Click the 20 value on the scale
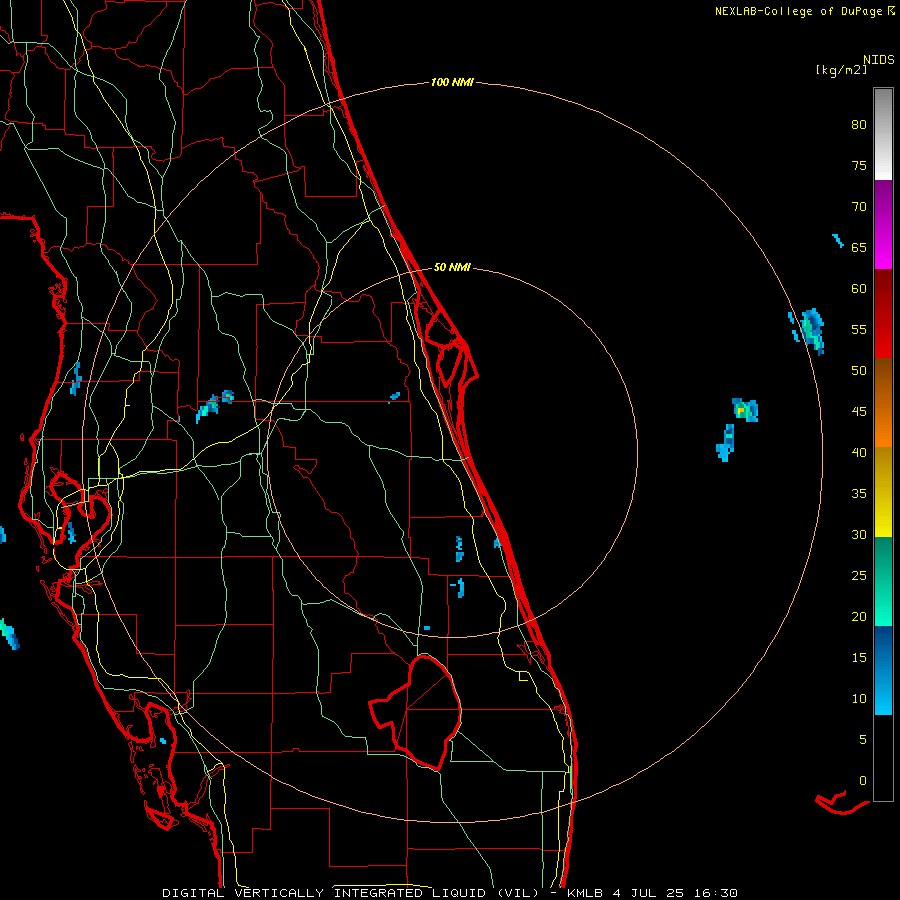Screen dimensions: 900x900 [x=859, y=616]
